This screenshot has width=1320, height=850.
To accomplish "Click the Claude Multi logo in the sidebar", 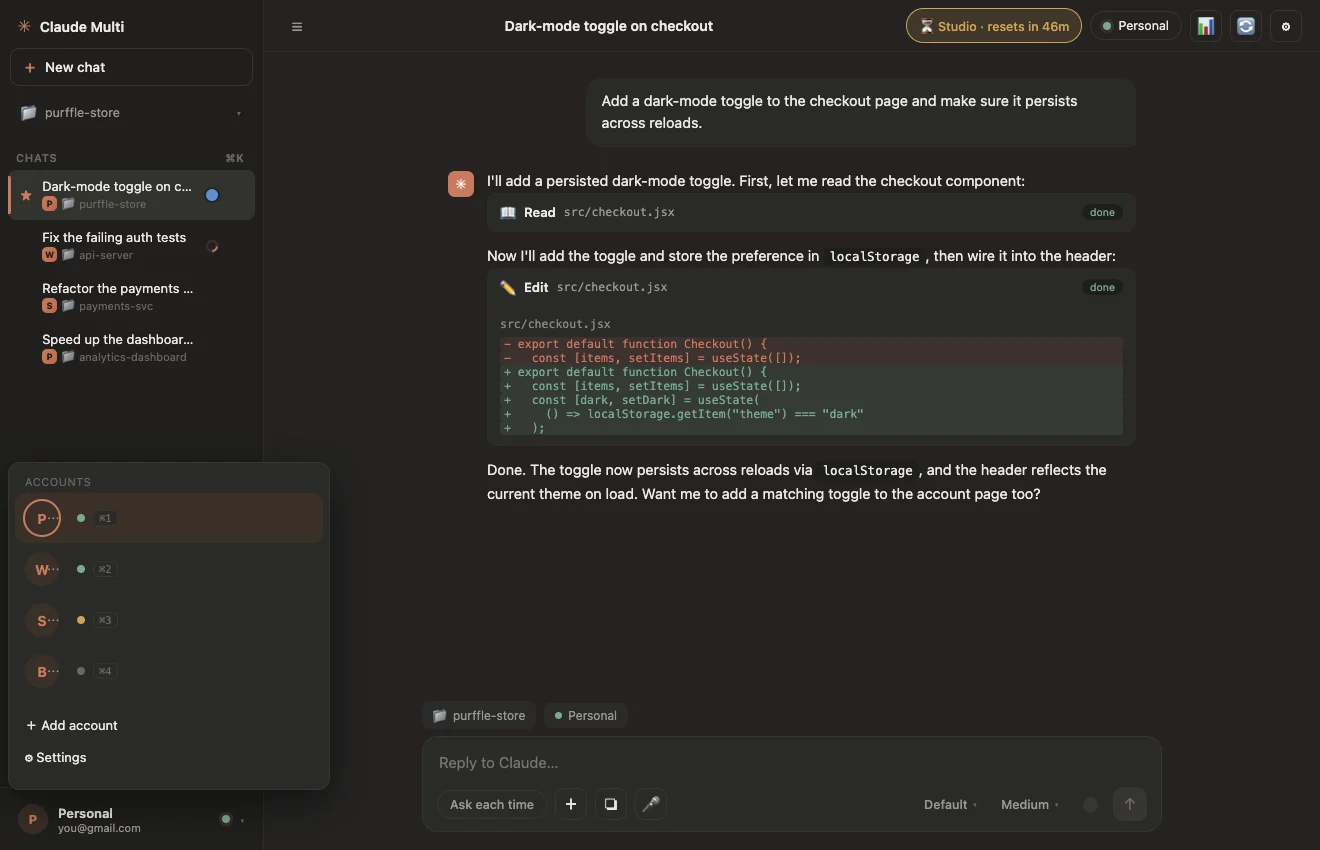I will (x=24, y=27).
